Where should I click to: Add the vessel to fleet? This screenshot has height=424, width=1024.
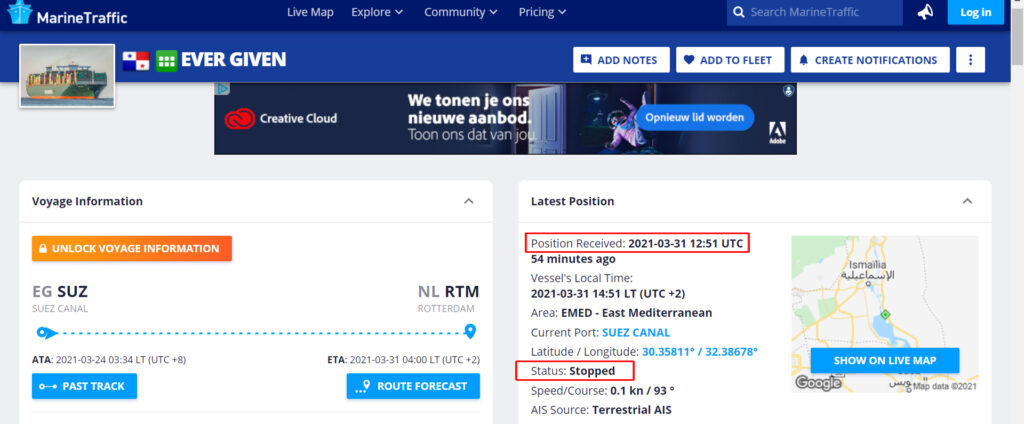tap(730, 60)
